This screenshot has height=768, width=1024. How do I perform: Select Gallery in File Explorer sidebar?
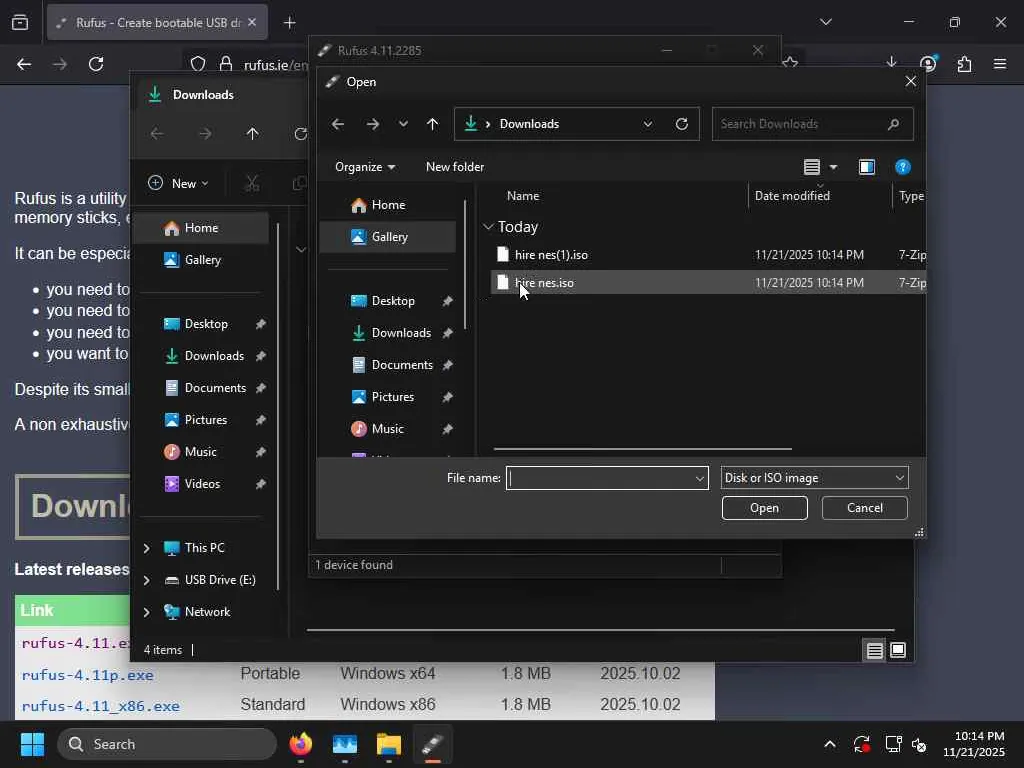click(202, 260)
